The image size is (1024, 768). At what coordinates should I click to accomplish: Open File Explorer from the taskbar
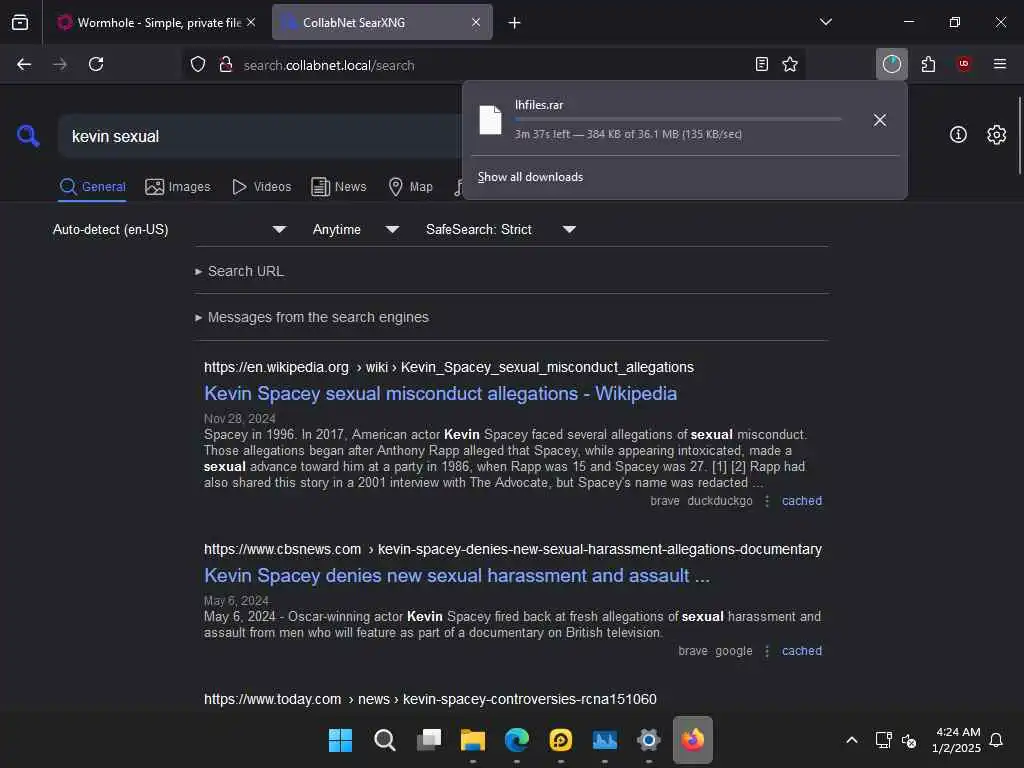pyautogui.click(x=473, y=740)
